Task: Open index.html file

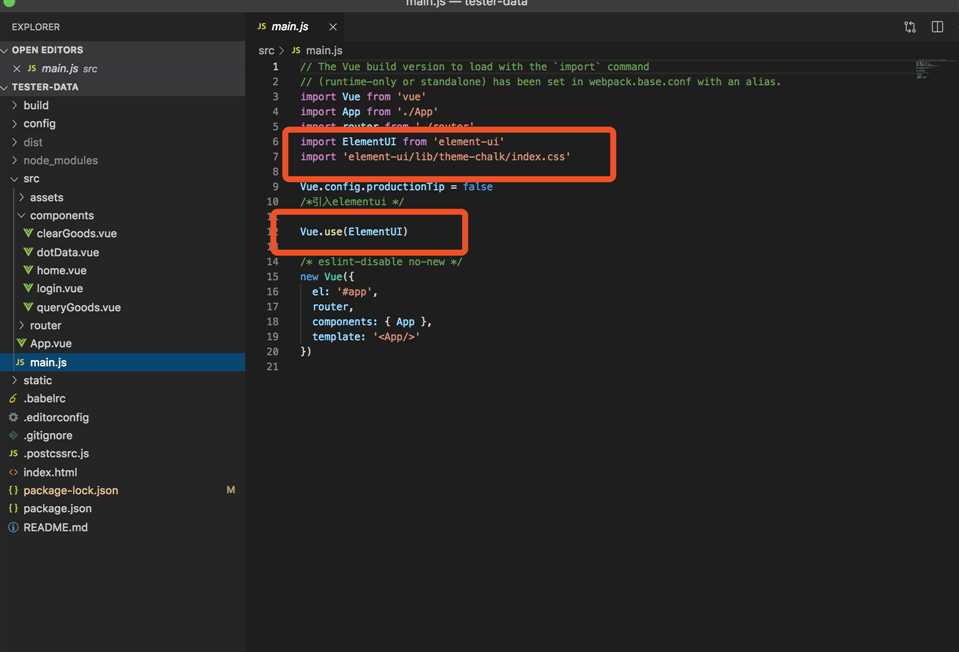Action: pyautogui.click(x=122, y=472)
